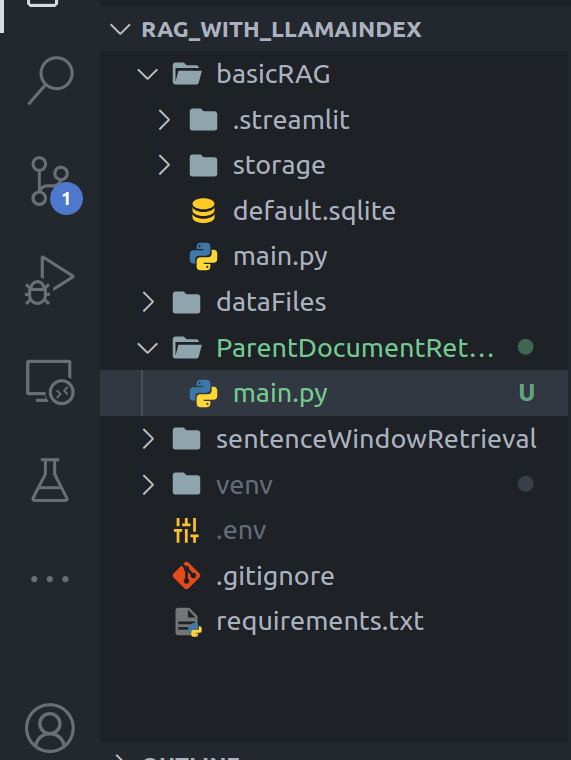The width and height of the screenshot is (571, 760).
Task: Click gray status dot on venv row
Action: pyautogui.click(x=525, y=484)
